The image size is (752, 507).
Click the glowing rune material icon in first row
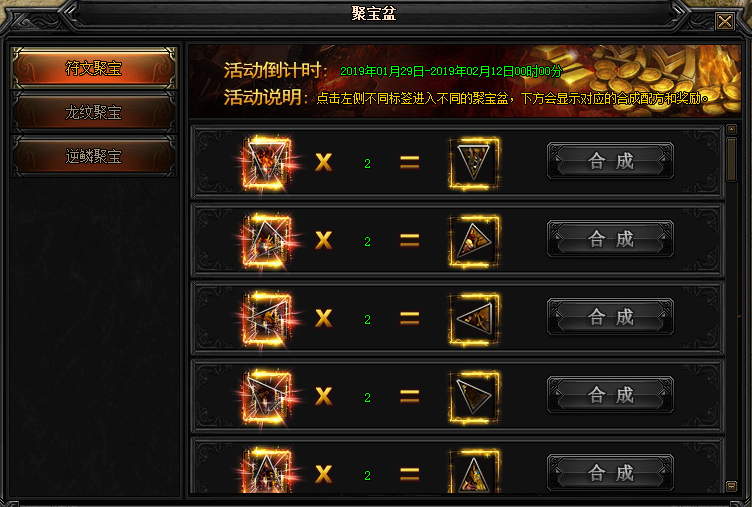point(267,163)
